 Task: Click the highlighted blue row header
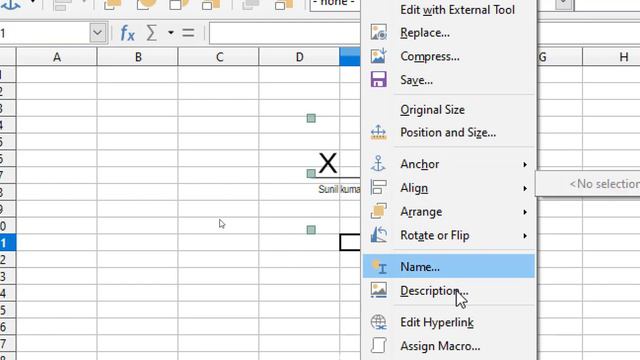[x=8, y=243]
